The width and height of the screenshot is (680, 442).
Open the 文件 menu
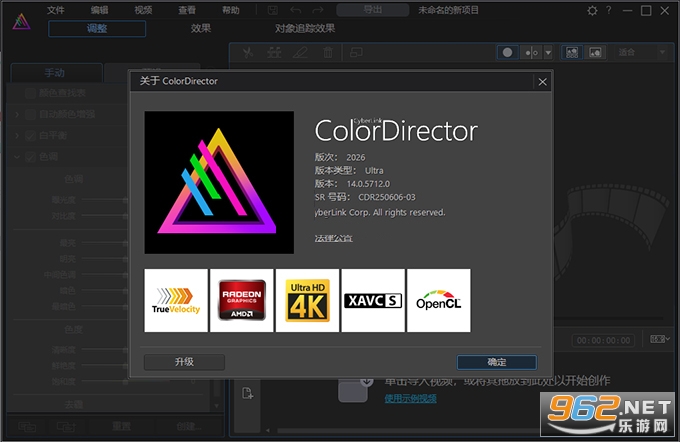56,10
